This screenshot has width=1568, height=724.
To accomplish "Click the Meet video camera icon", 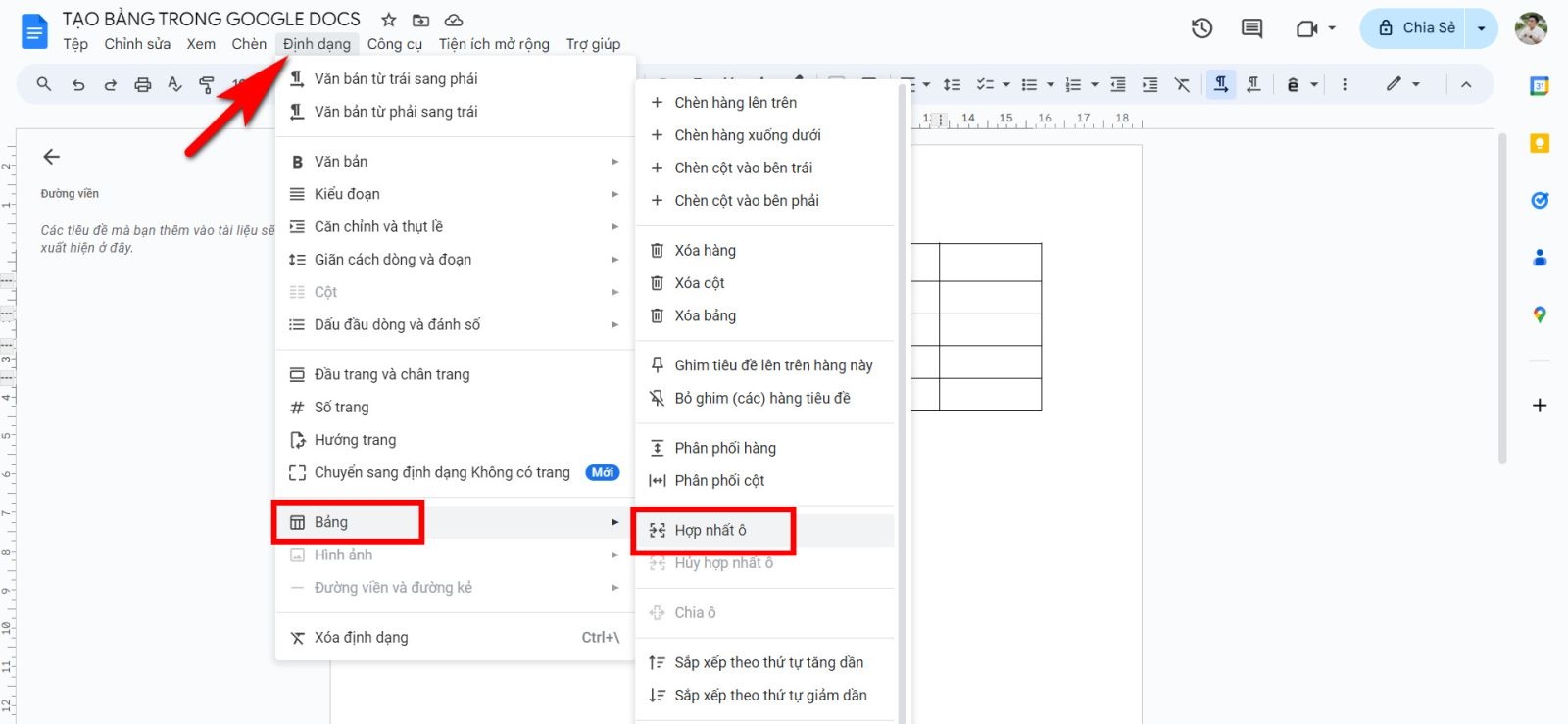I will [1306, 28].
